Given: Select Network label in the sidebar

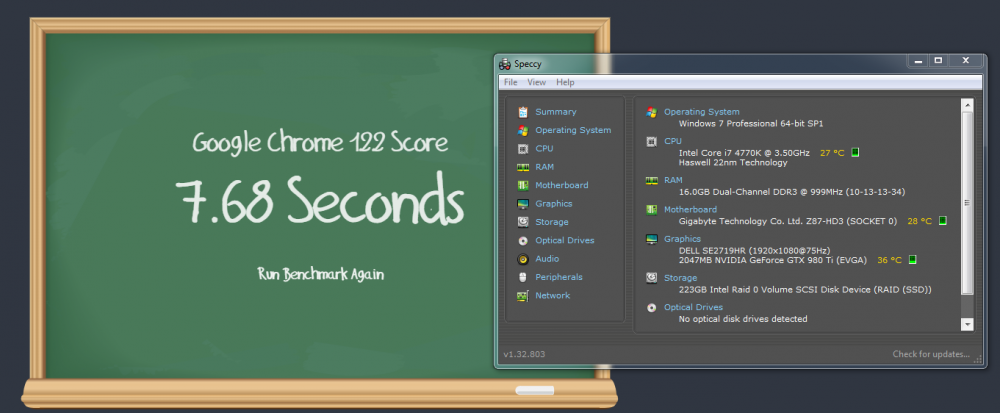Looking at the screenshot, I should [x=552, y=296].
